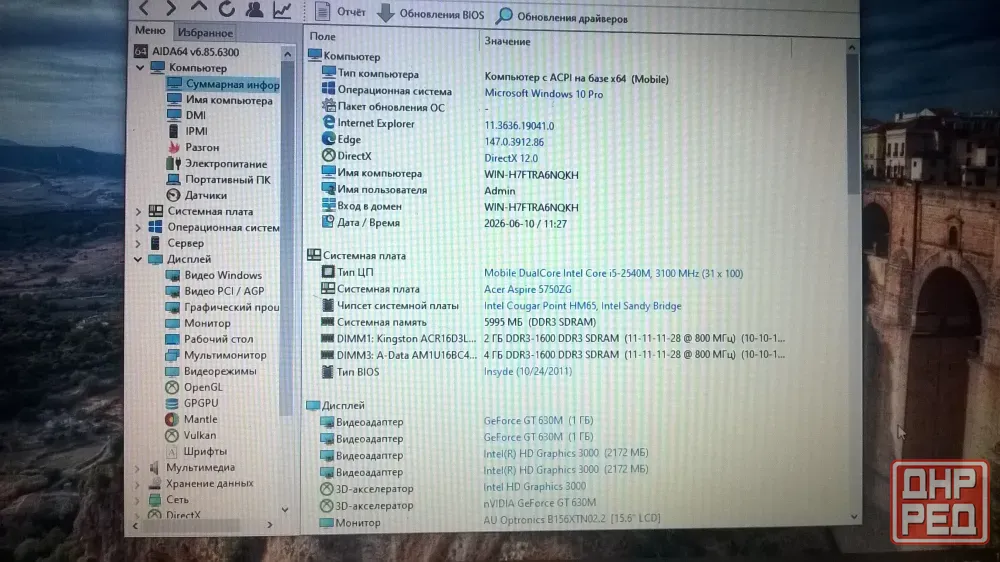This screenshot has height=562, width=1000.
Task: Select the DIMM1: Kingston row
Action: 553,338
